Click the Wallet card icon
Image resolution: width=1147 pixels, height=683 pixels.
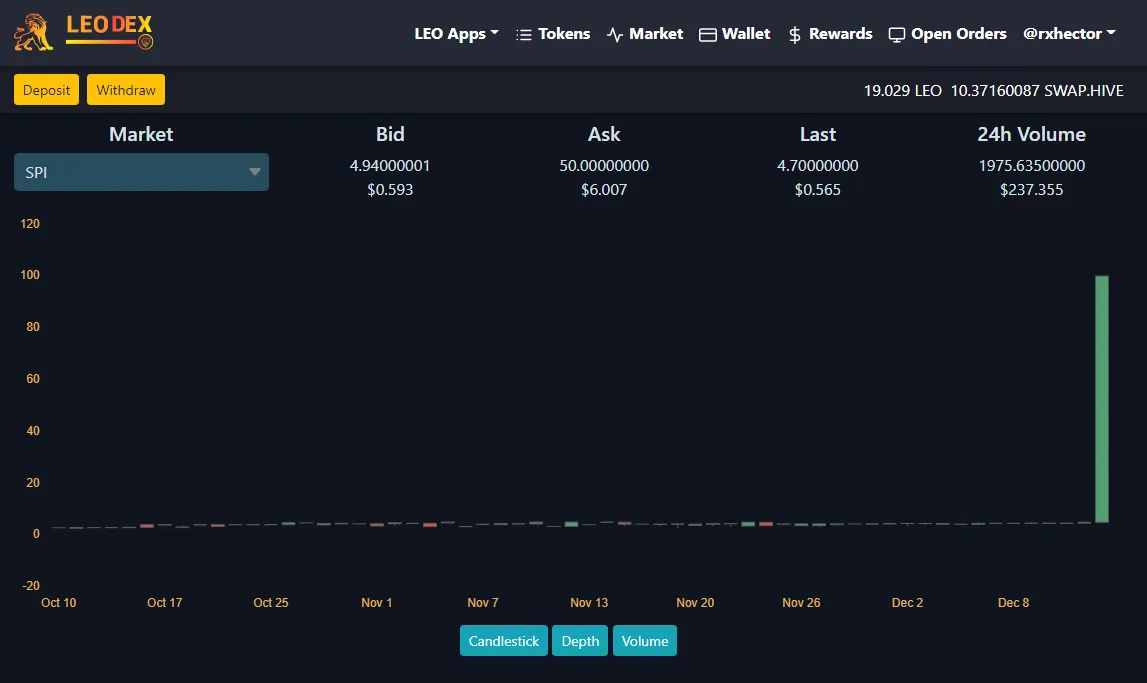[707, 34]
